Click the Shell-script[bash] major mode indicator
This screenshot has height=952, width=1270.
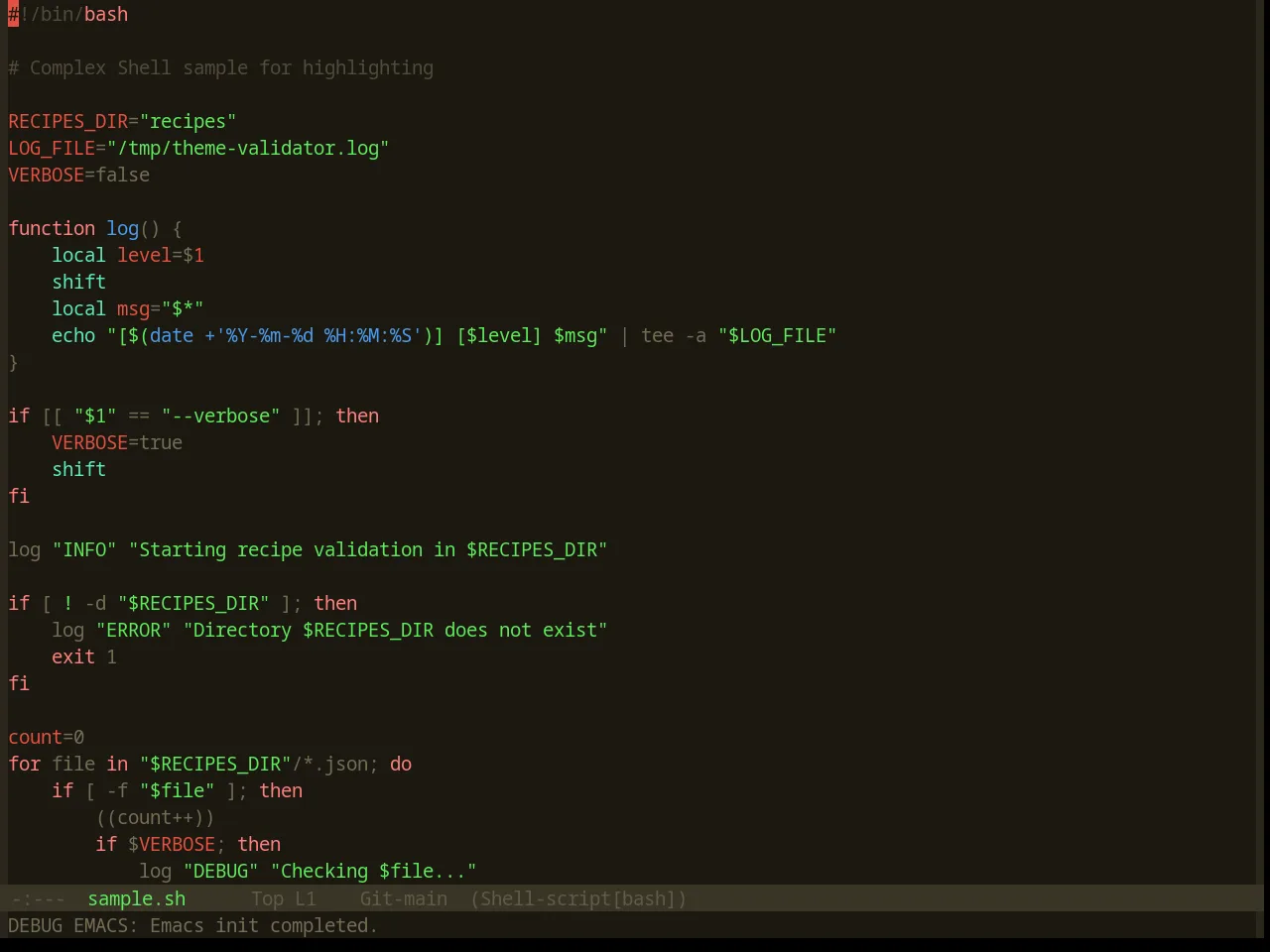click(578, 898)
